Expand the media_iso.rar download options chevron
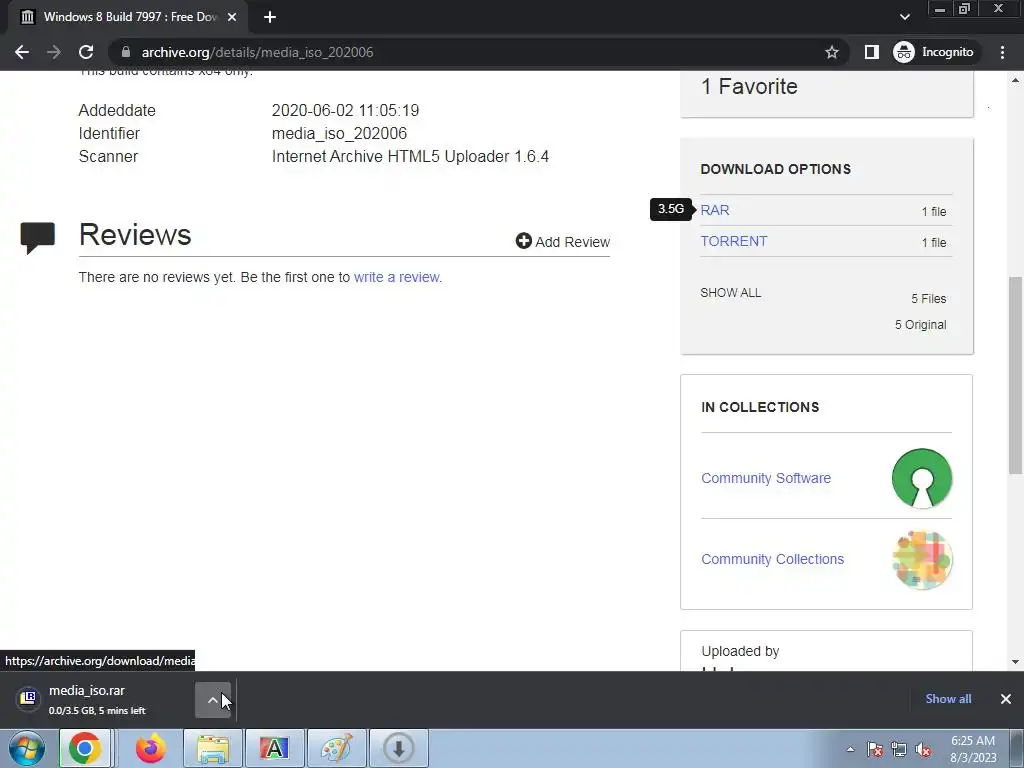 coord(213,700)
